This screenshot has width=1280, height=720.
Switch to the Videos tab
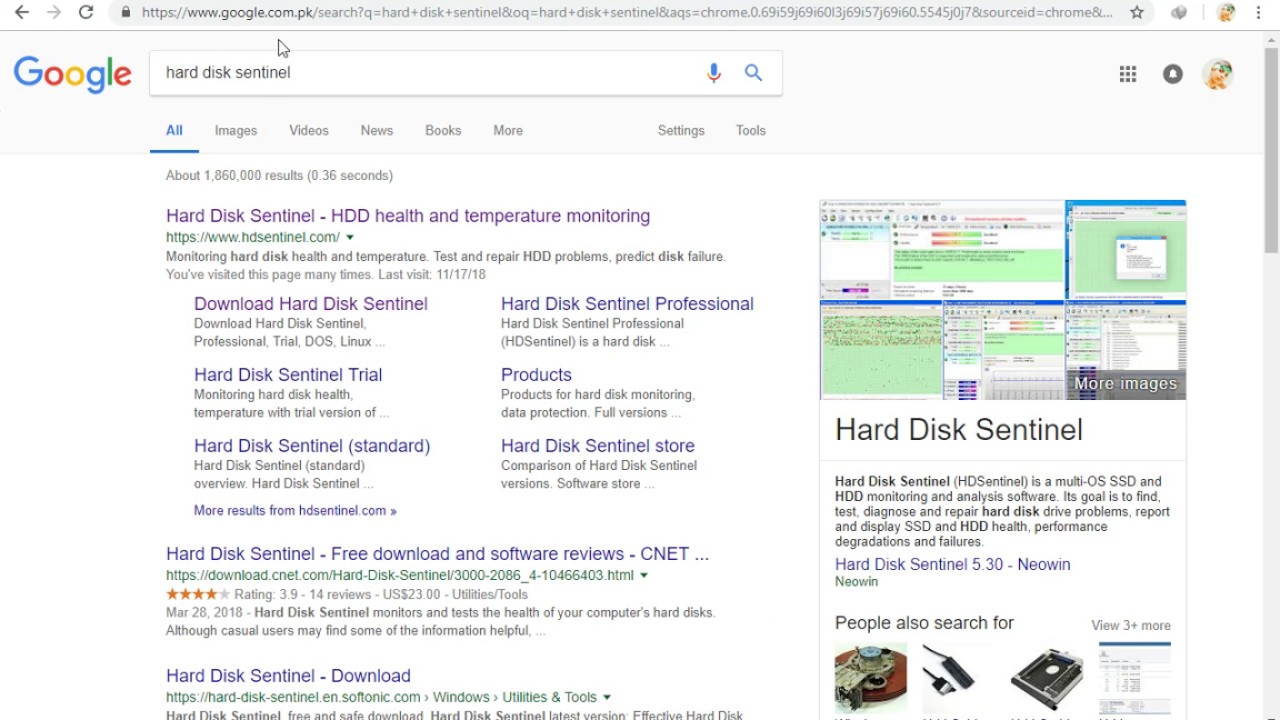(x=309, y=130)
